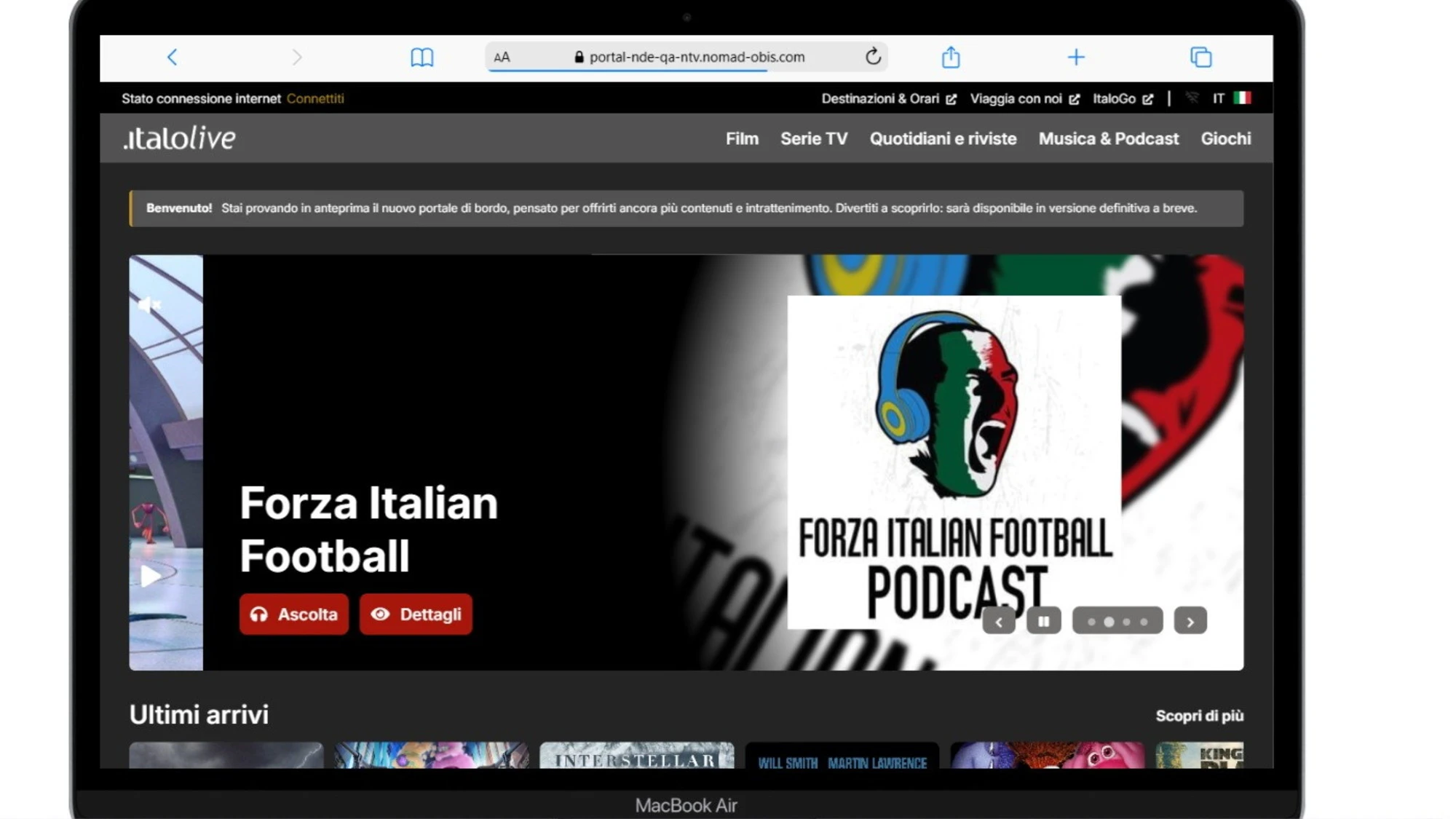
Task: Click the Dettagli details button
Action: click(x=416, y=614)
